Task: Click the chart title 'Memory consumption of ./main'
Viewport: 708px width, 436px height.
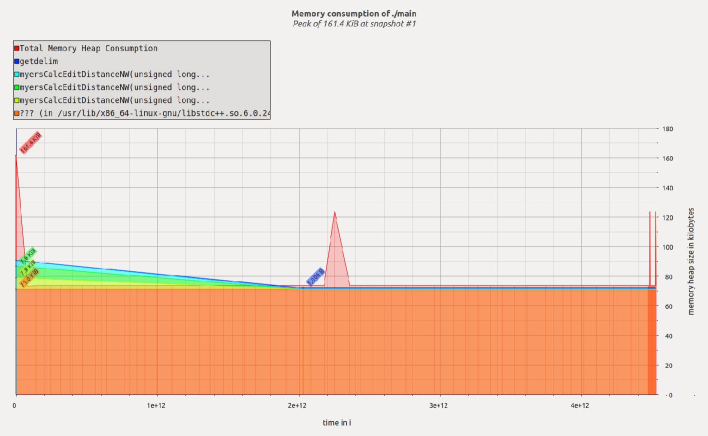Action: point(354,14)
